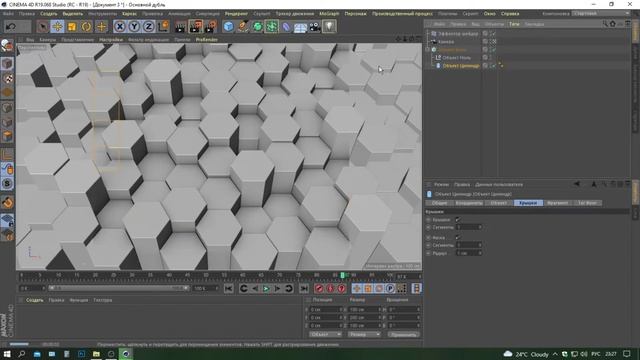This screenshot has width=640, height=360.
Task: Click the S workplane icon in left palette
Action: pyautogui.click(x=7, y=184)
